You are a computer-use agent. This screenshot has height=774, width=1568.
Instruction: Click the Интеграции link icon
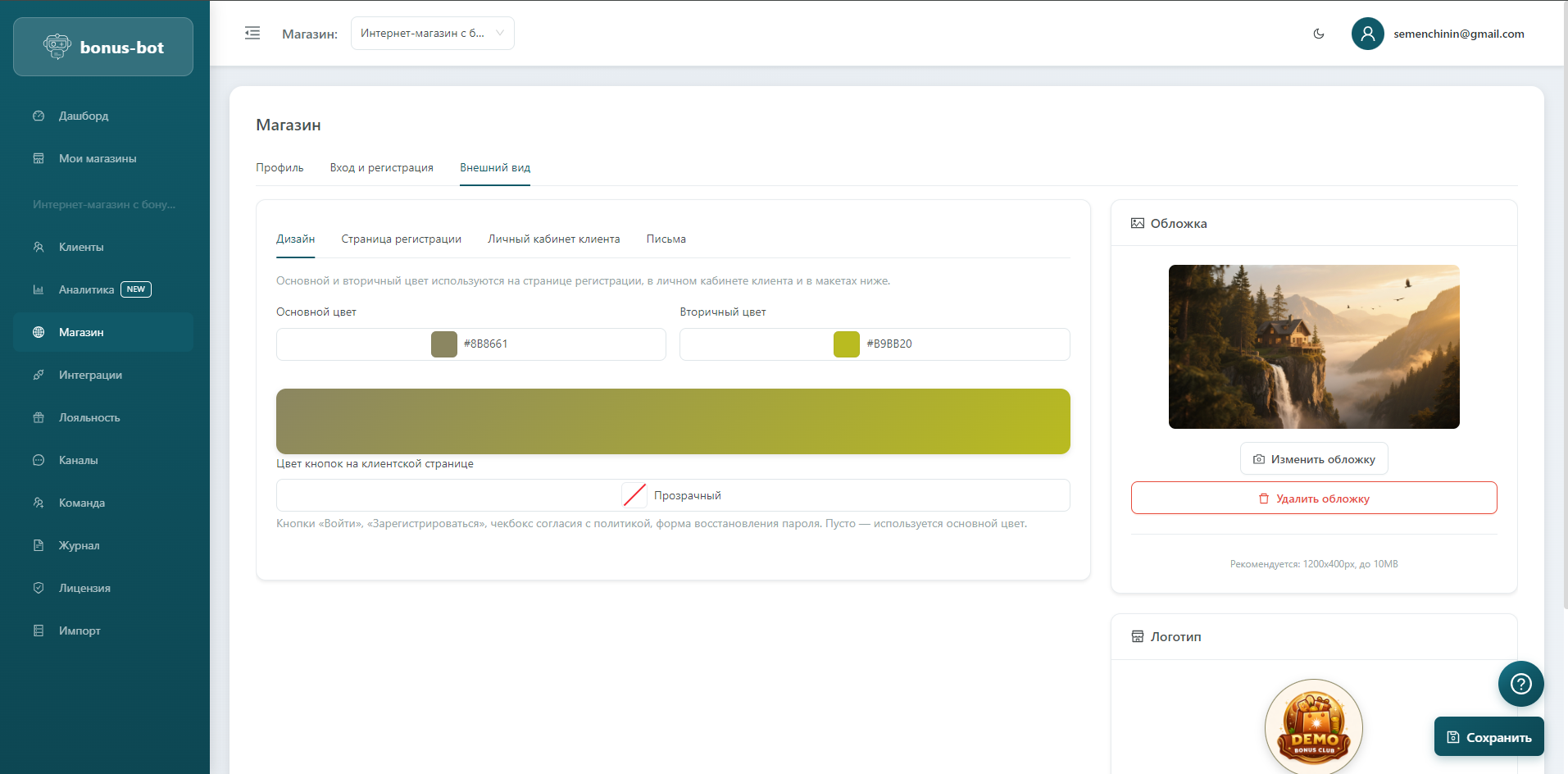point(39,375)
